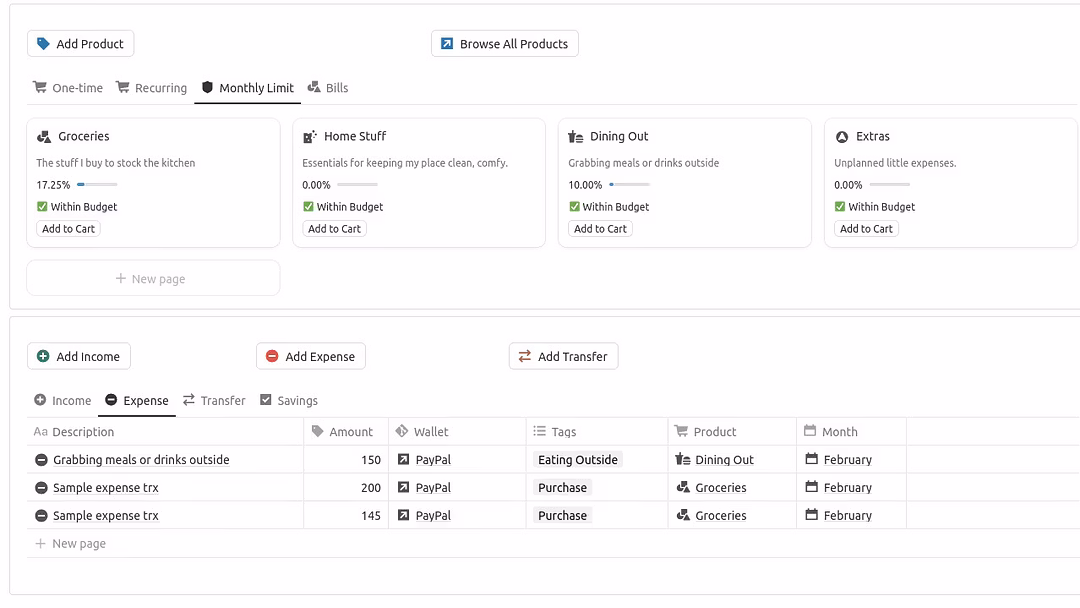Switch to the Savings tab
The image size is (1080, 608).
coord(288,401)
